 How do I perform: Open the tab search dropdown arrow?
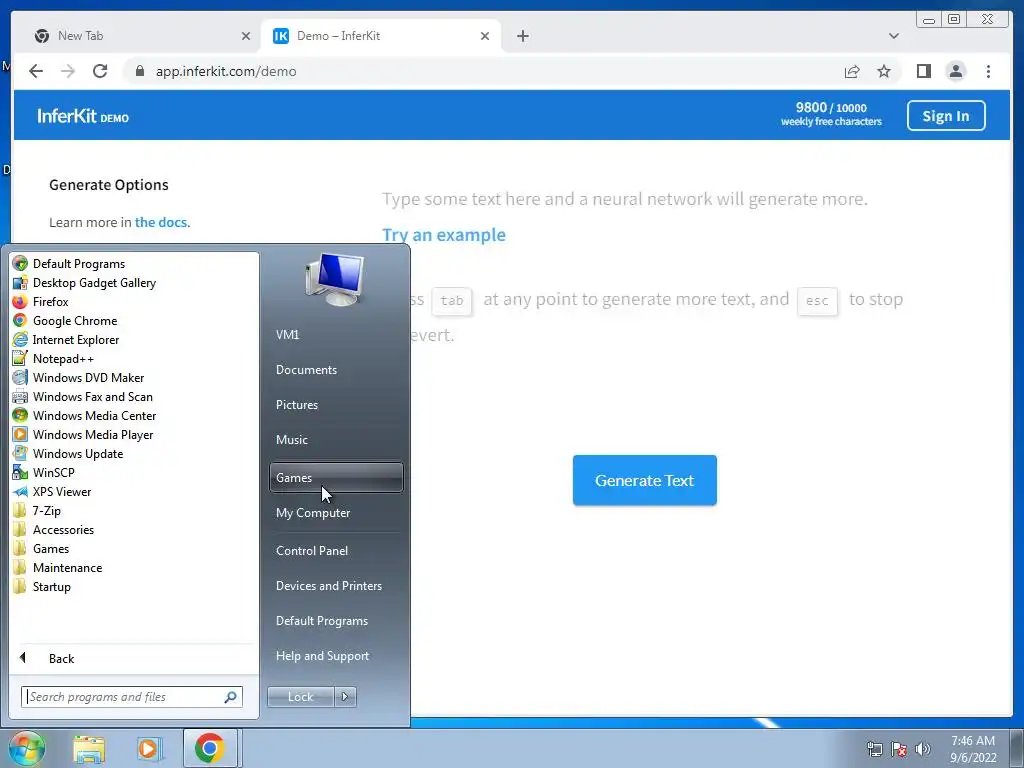(x=893, y=36)
